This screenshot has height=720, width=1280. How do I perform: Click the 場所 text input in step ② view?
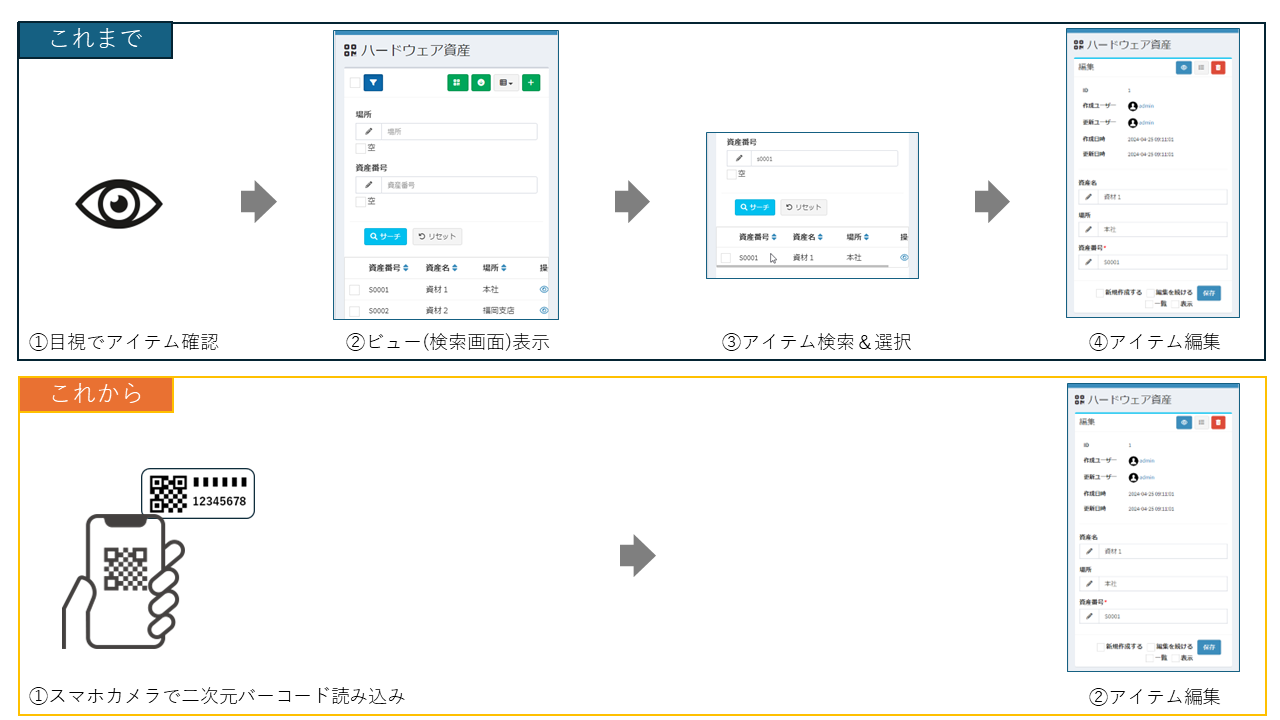[459, 131]
